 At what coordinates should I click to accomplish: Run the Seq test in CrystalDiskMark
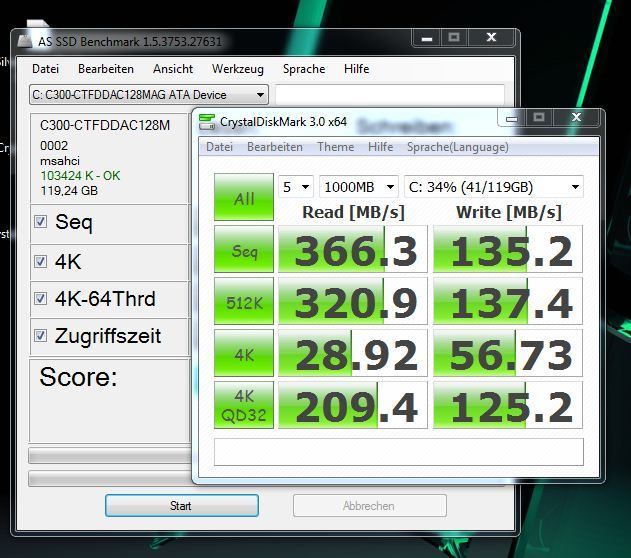[244, 249]
